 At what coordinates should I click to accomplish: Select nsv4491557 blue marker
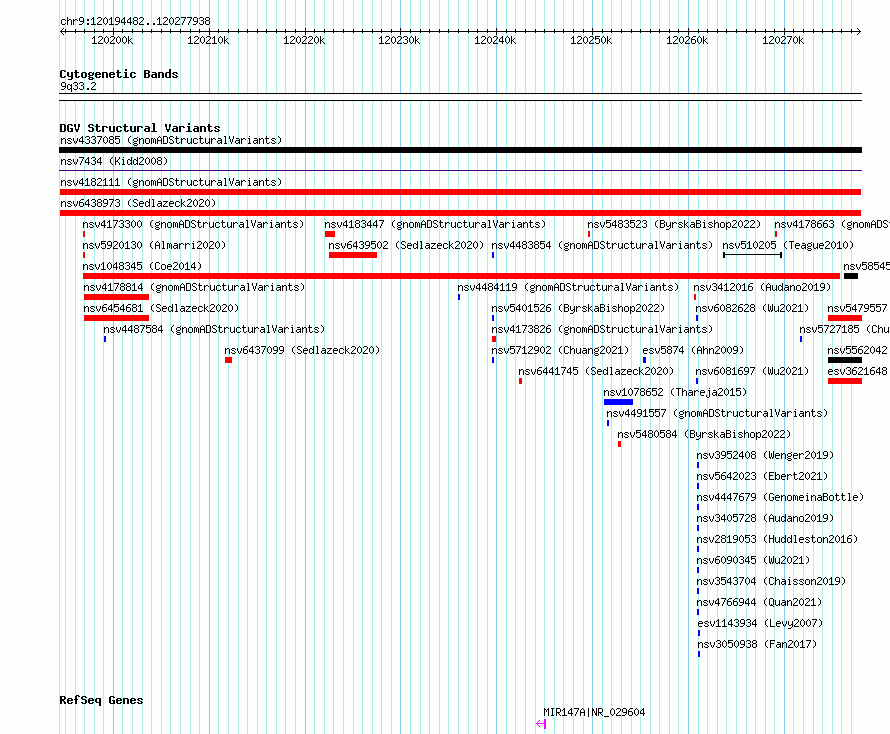608,423
